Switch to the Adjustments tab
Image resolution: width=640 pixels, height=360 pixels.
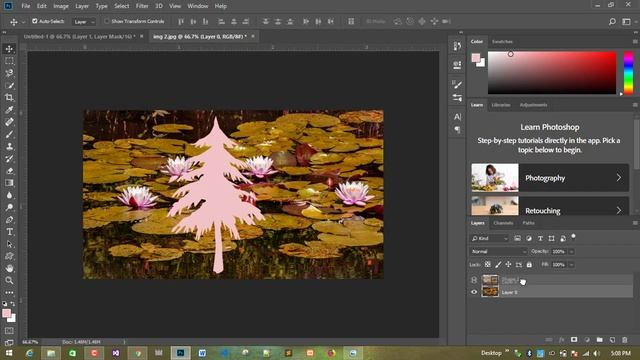533,105
